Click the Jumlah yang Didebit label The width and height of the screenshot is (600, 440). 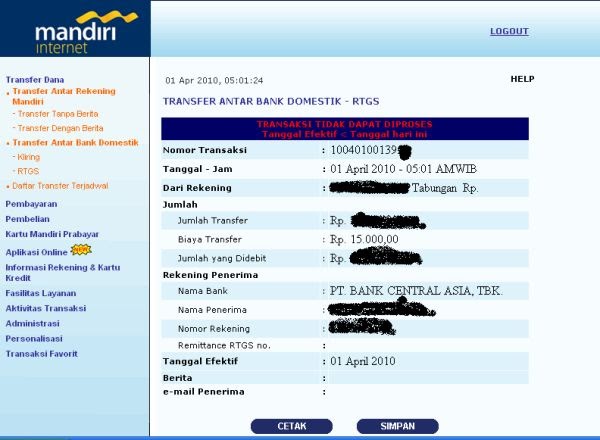[x=222, y=258]
